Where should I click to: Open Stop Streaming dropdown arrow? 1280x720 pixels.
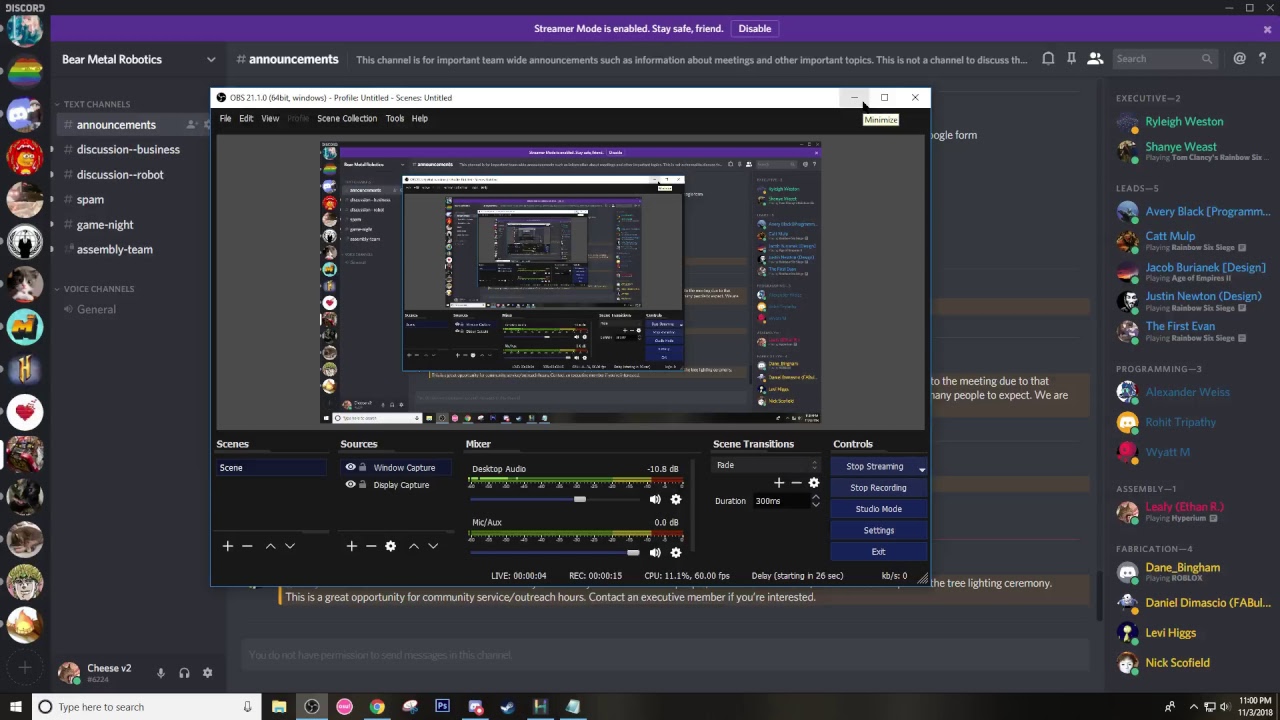click(x=922, y=467)
